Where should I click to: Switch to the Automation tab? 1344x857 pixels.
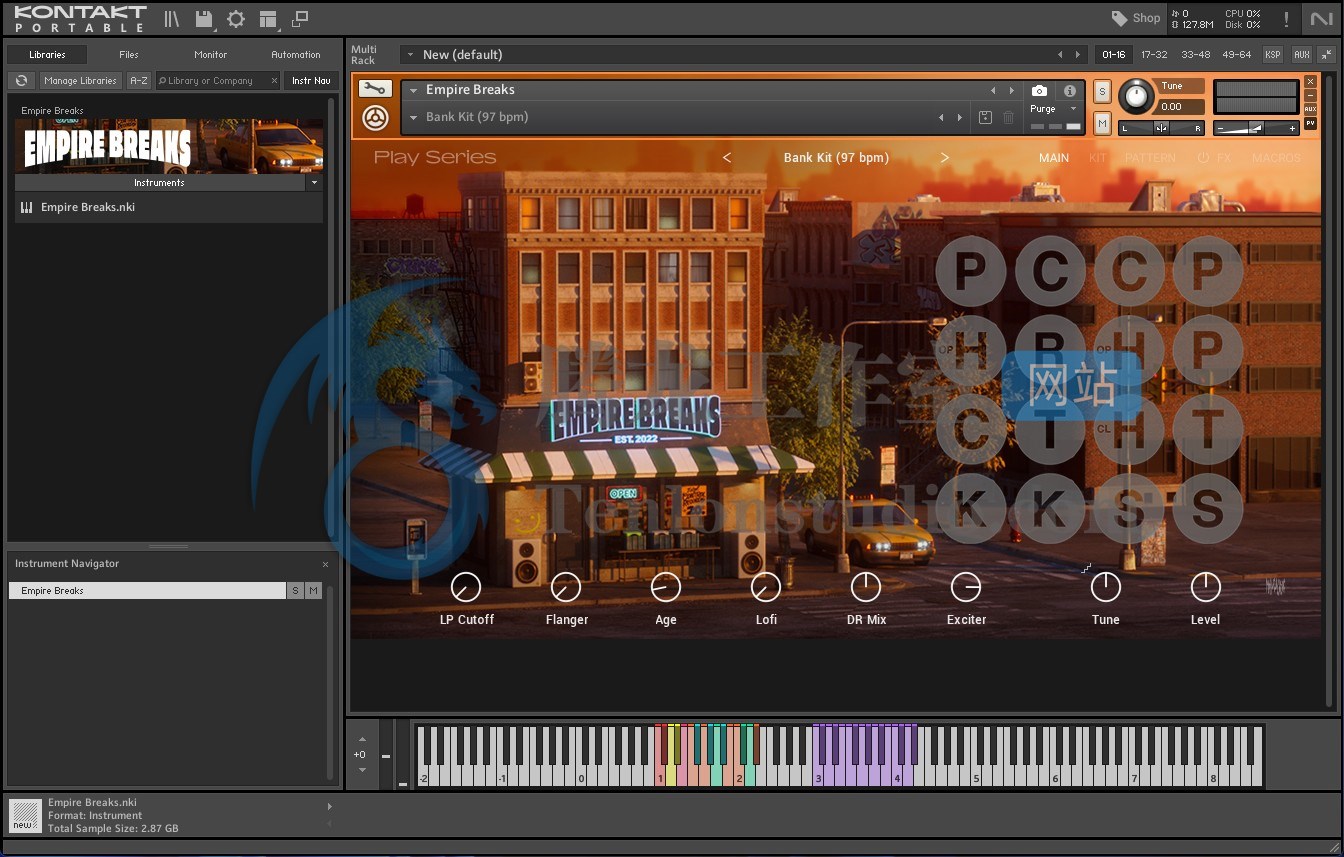pyautogui.click(x=296, y=55)
